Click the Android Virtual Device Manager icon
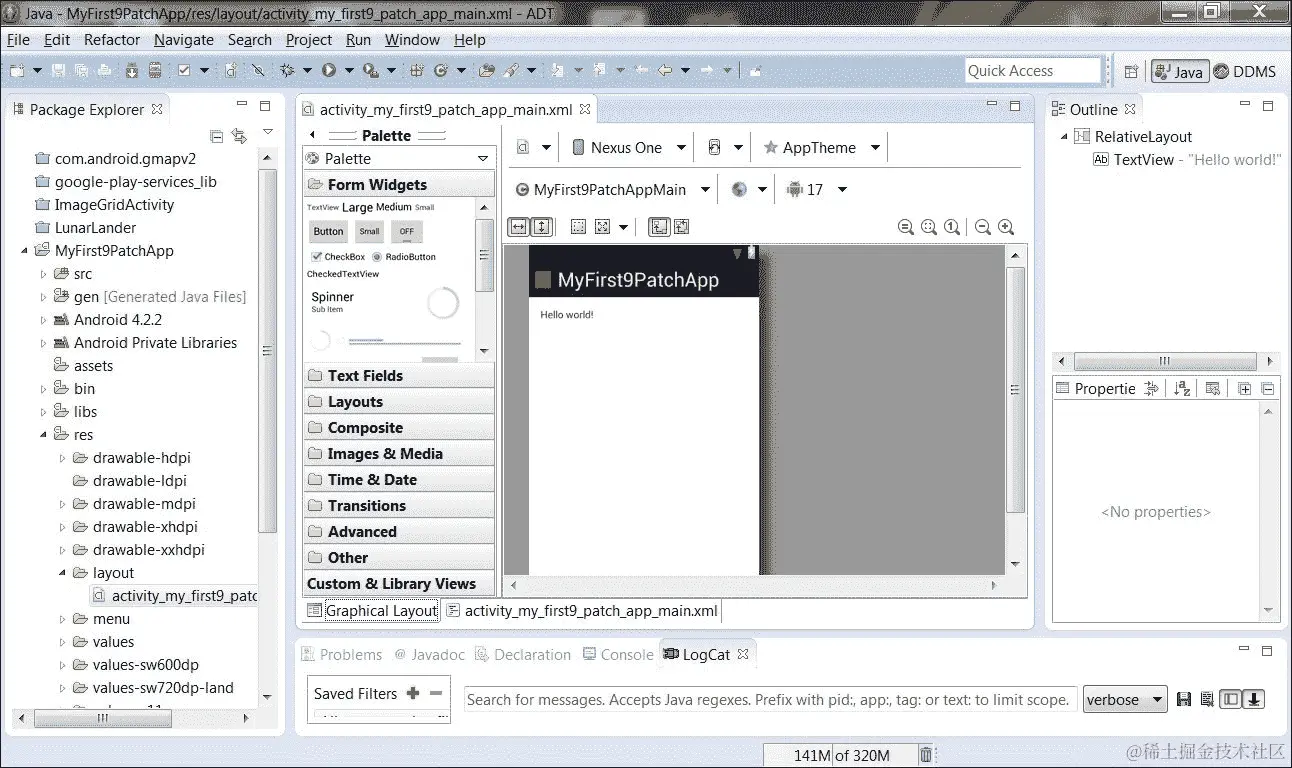1292x768 pixels. click(x=156, y=70)
